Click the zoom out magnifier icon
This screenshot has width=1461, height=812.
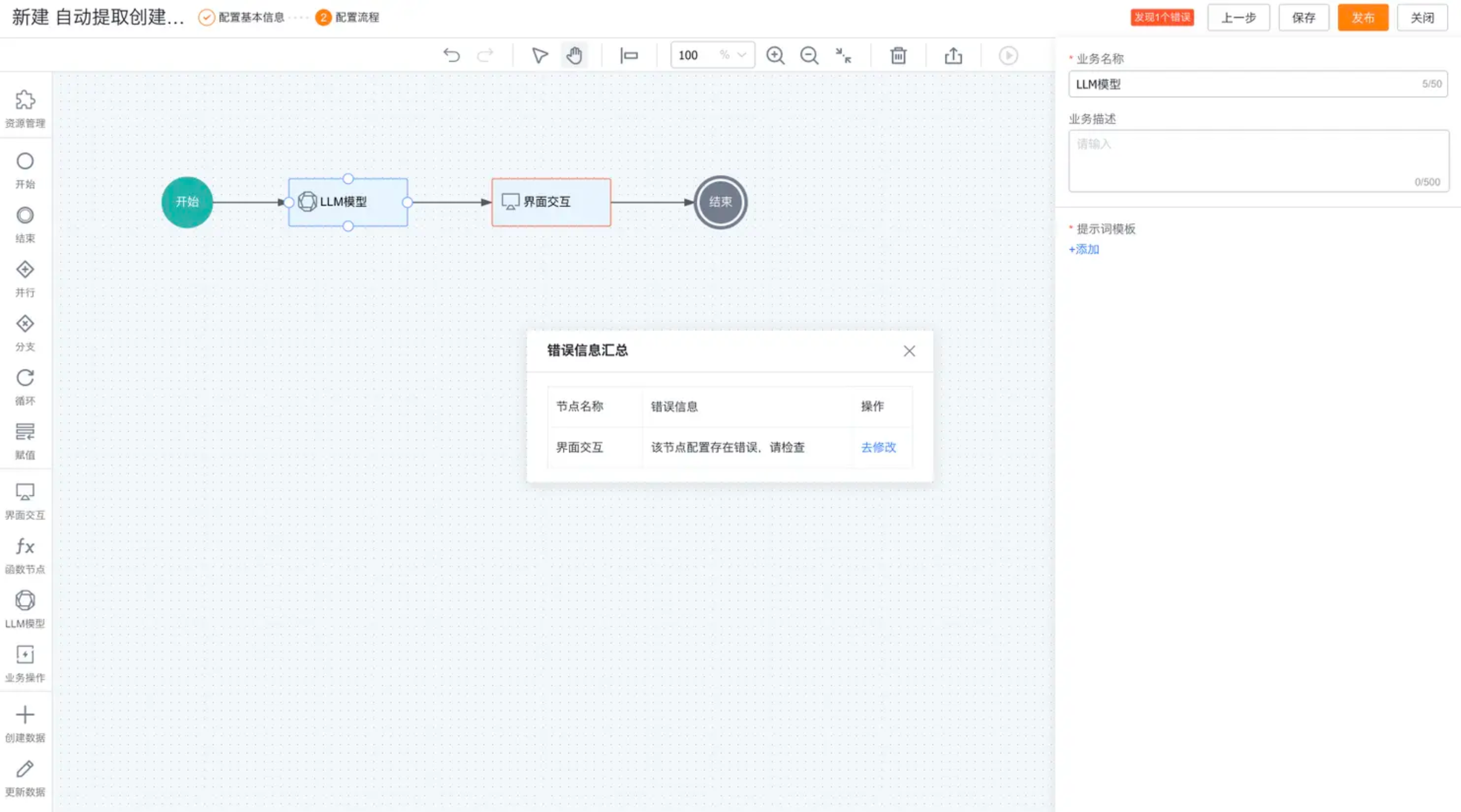pyautogui.click(x=809, y=55)
